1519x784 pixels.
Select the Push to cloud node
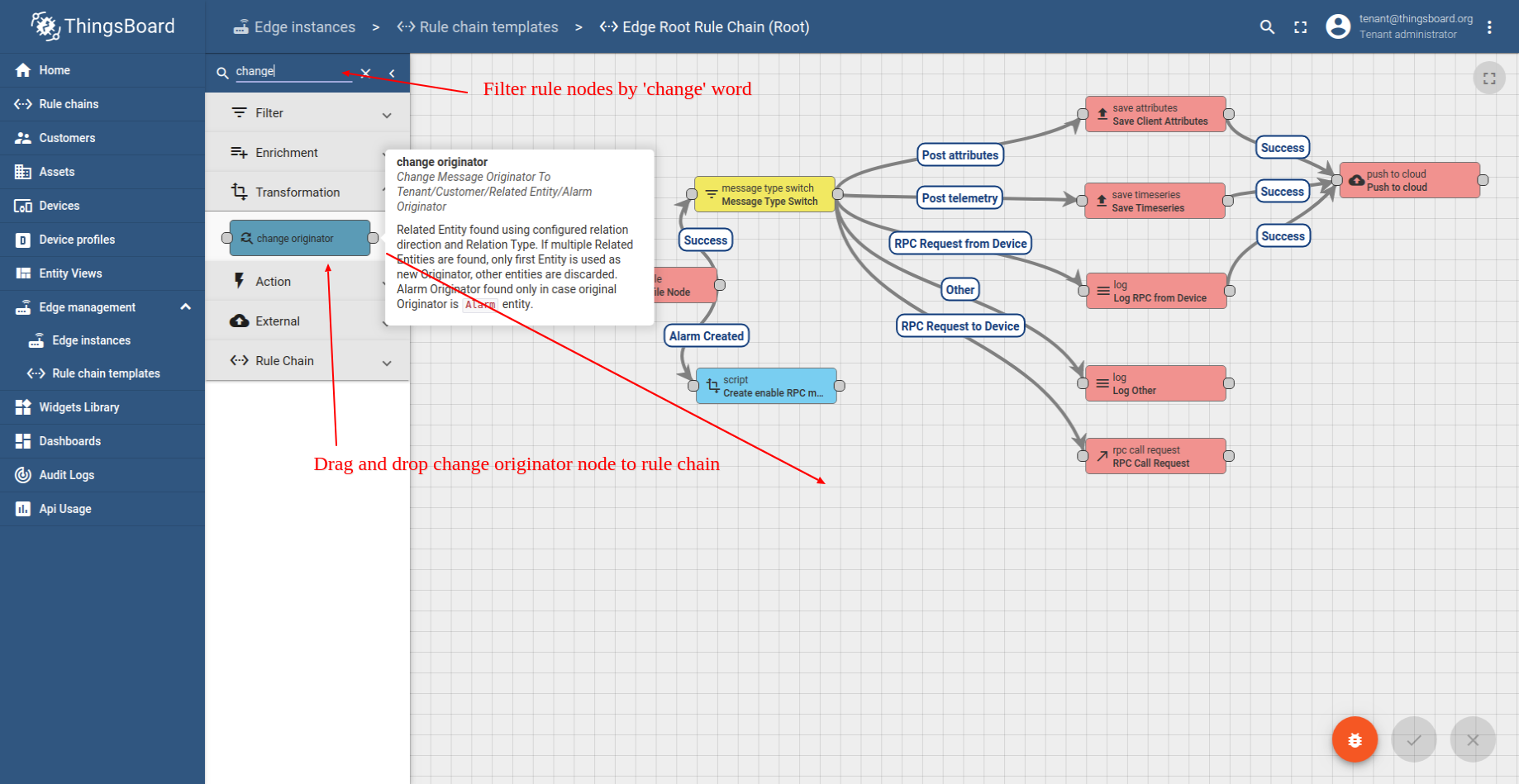coord(1410,180)
